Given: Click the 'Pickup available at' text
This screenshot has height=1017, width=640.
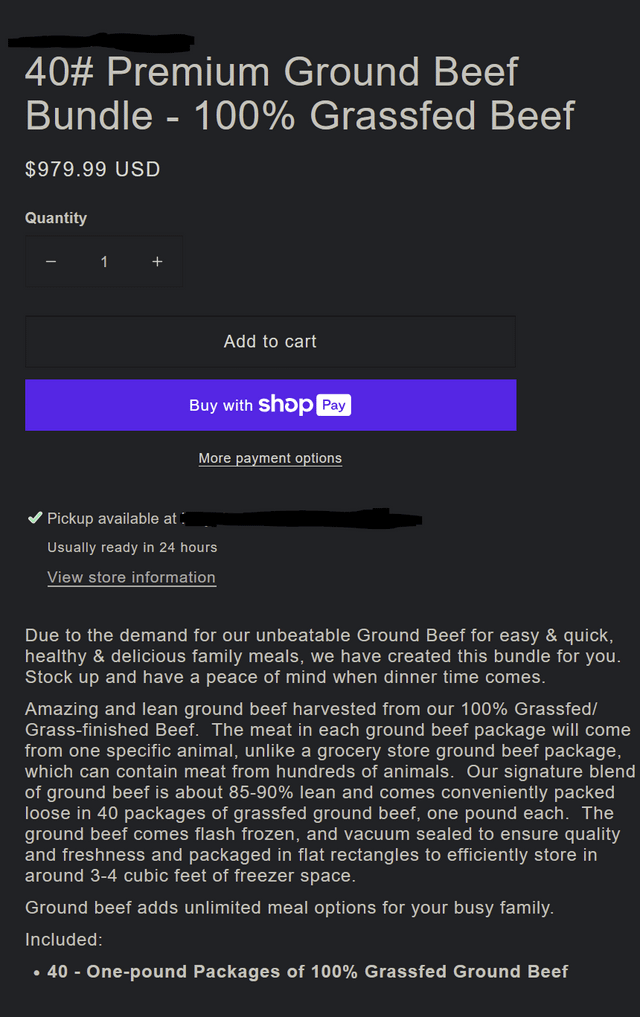Looking at the screenshot, I should 112,519.
